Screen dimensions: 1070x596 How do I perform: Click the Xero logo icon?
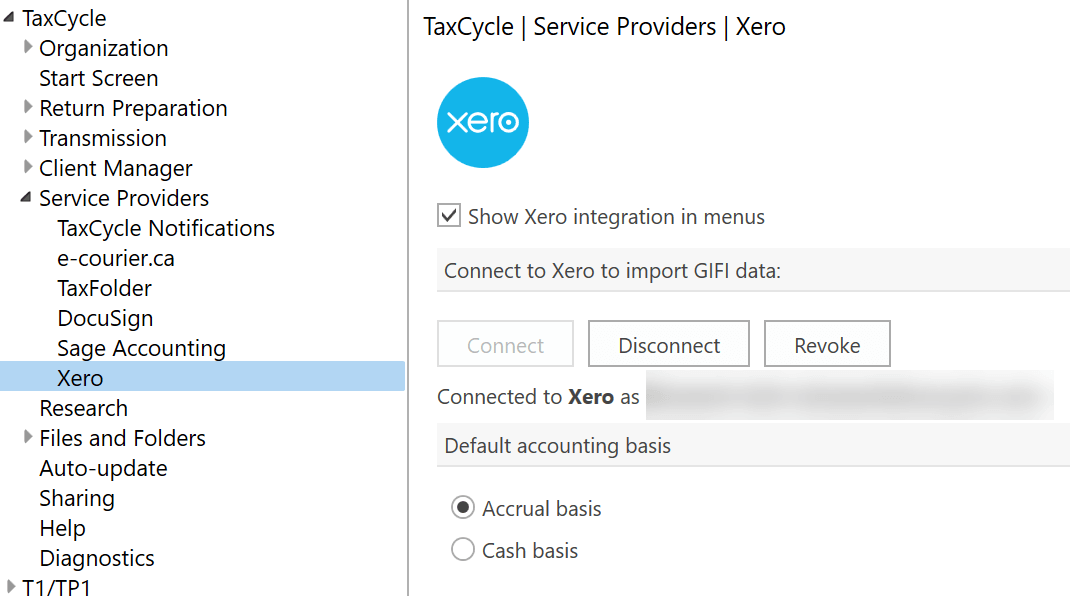tap(482, 122)
